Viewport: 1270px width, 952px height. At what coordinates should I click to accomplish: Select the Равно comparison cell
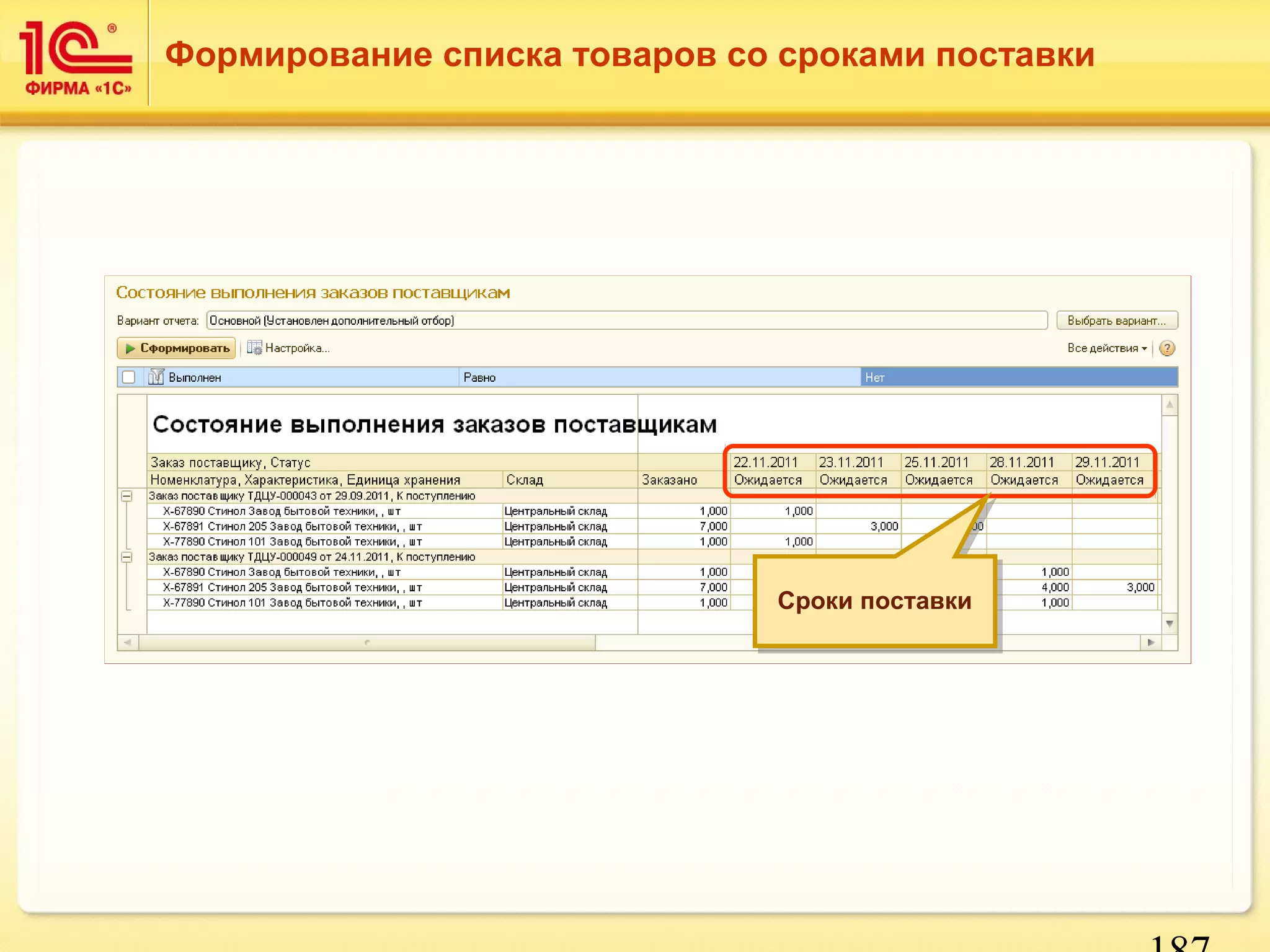(660, 377)
